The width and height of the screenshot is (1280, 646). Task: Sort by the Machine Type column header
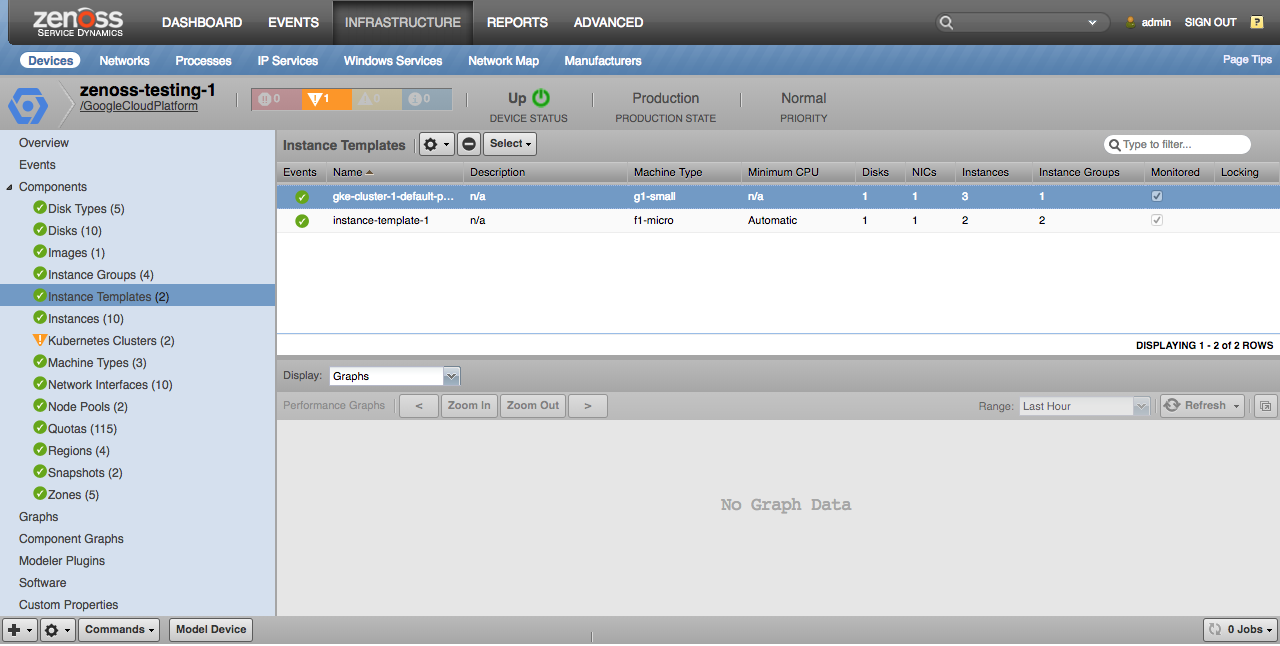pyautogui.click(x=684, y=173)
